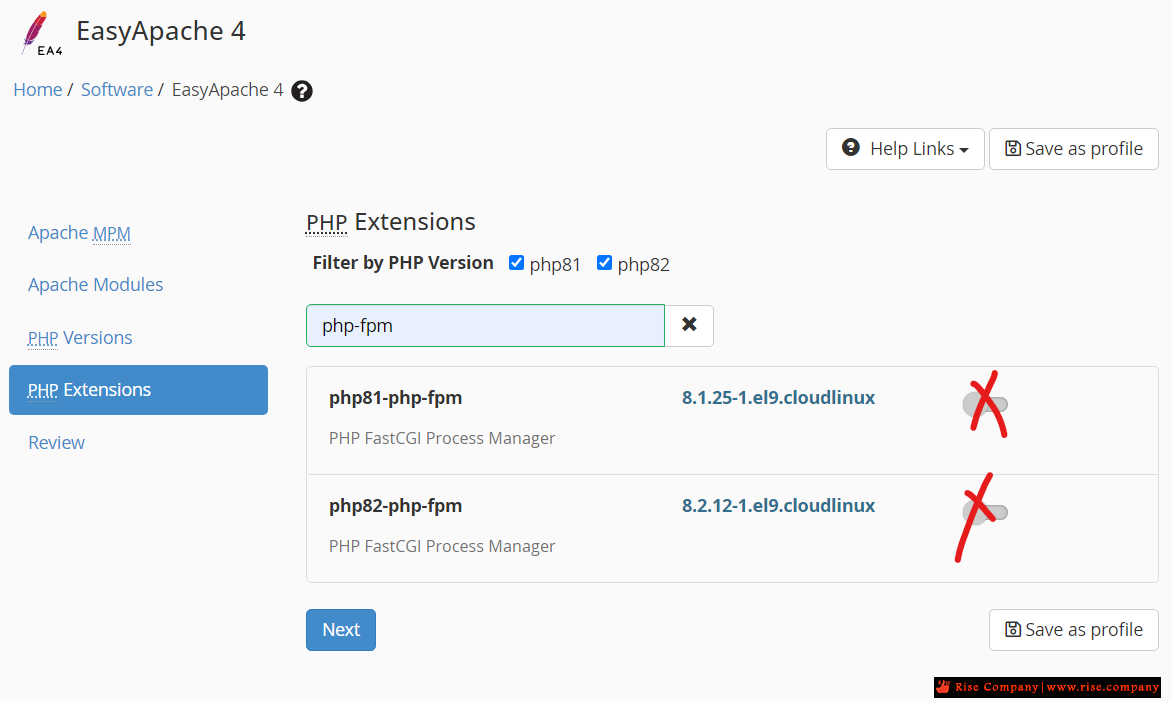This screenshot has height=701, width=1172.
Task: Open the help question-mark icon beside the breadcrumb
Action: tap(302, 91)
